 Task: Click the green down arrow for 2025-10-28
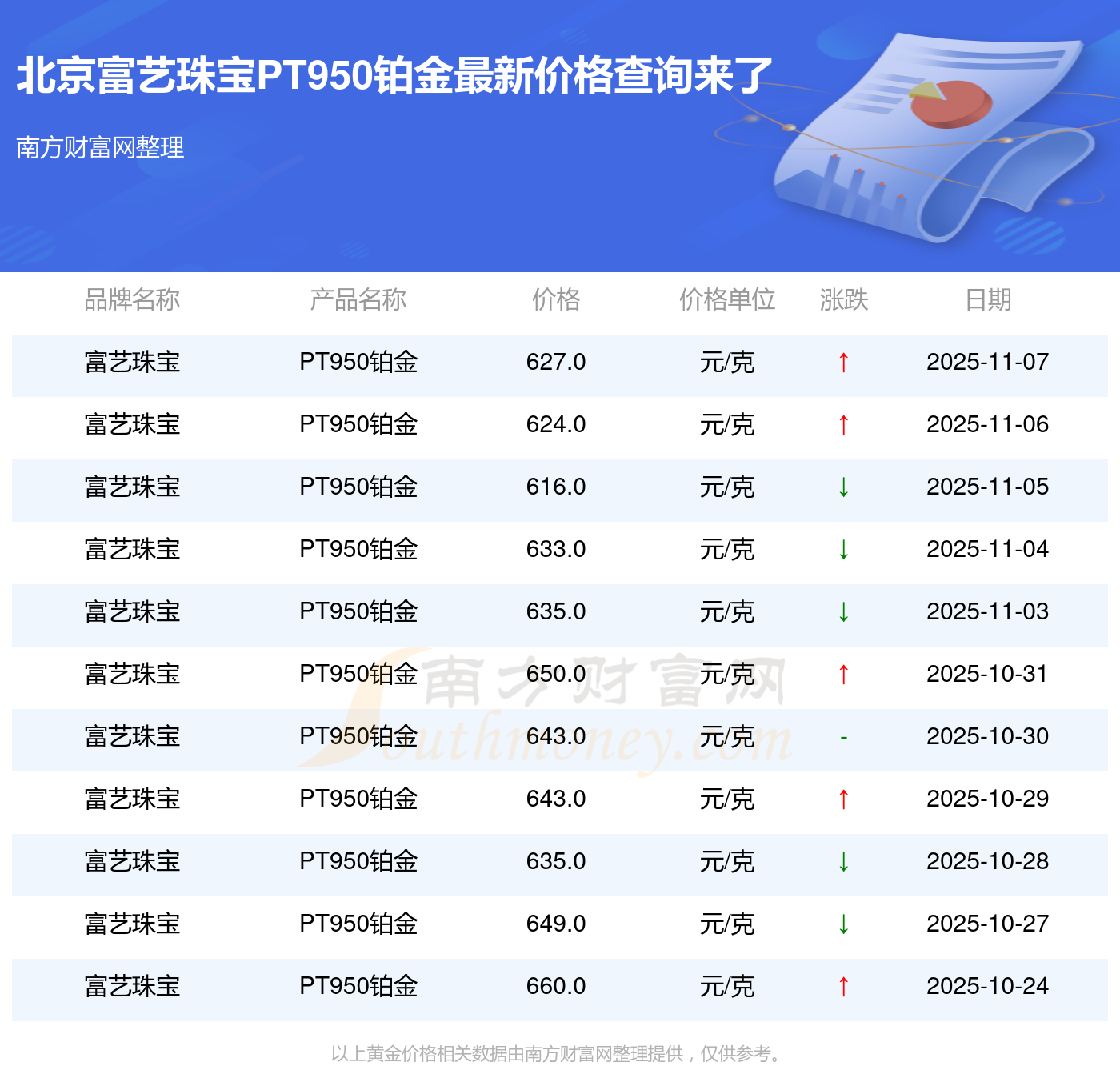843,862
